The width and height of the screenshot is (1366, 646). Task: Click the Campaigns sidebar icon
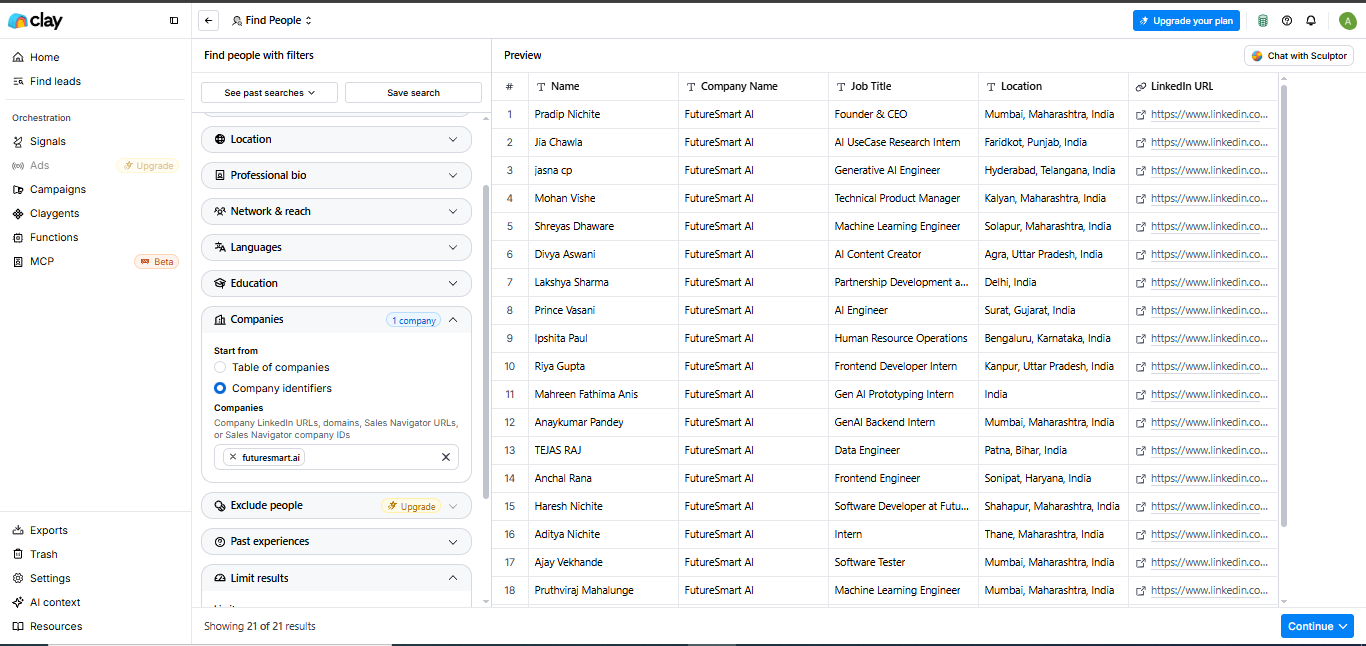coord(19,189)
